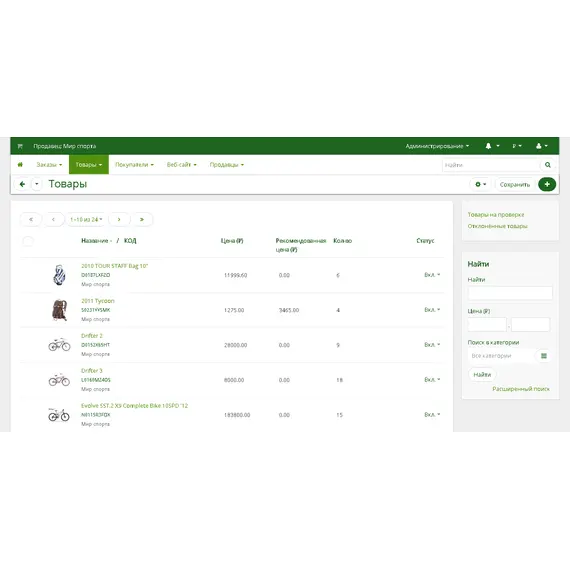Sort by Кол-во column header
570x570 pixels.
tap(342, 241)
